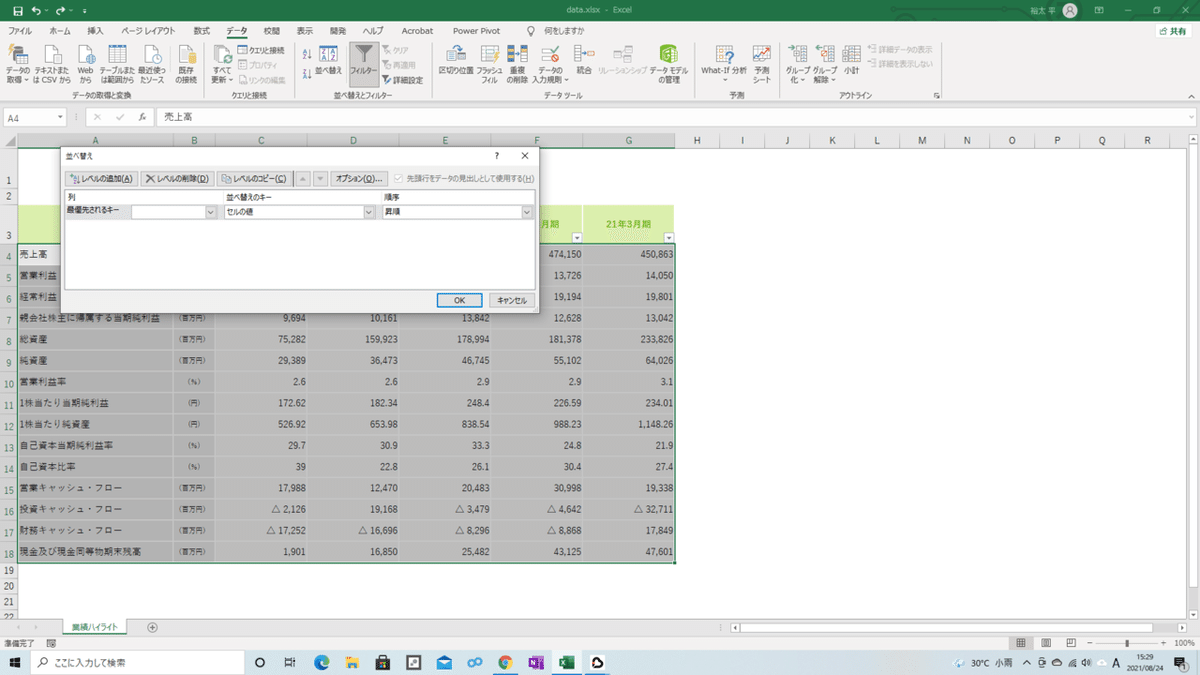Image resolution: width=1200 pixels, height=675 pixels.
Task: Click the taskbar search box
Action: pos(137,662)
